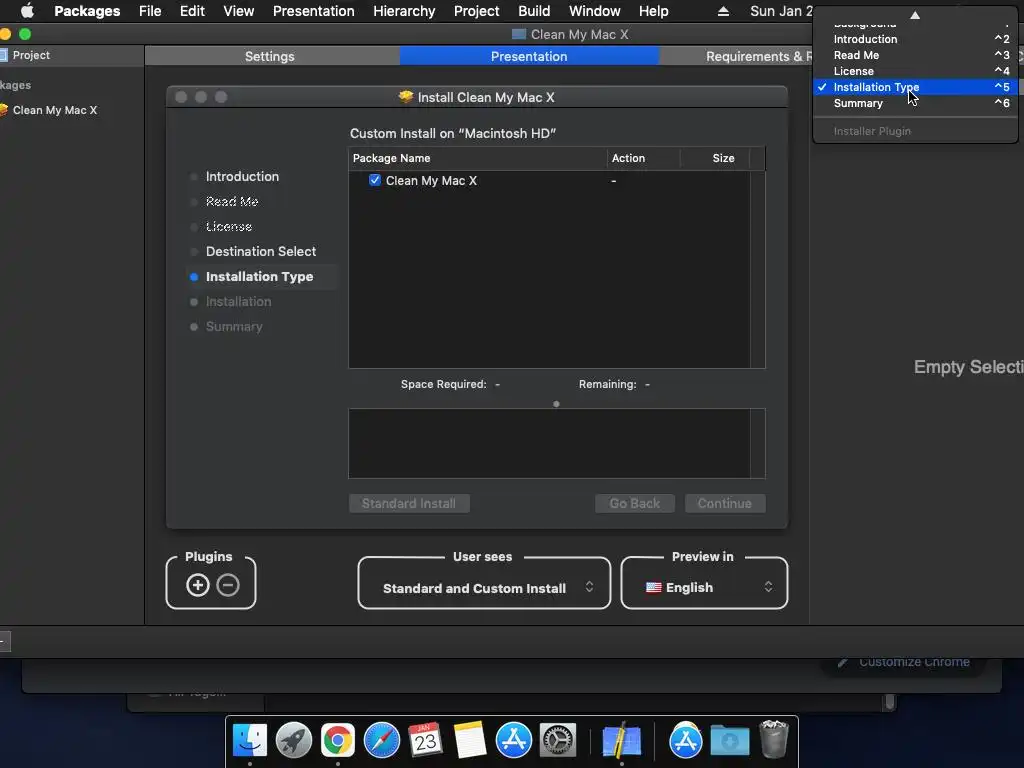Click the Package Name column header
The image size is (1024, 768).
(x=477, y=158)
